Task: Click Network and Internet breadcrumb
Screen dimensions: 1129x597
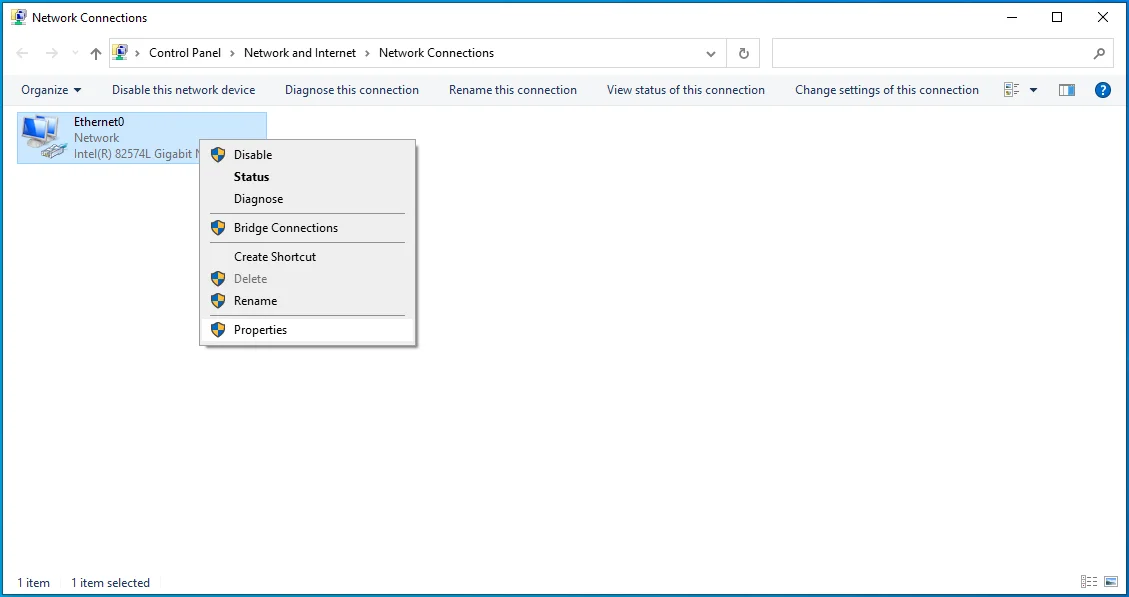Action: [x=300, y=53]
